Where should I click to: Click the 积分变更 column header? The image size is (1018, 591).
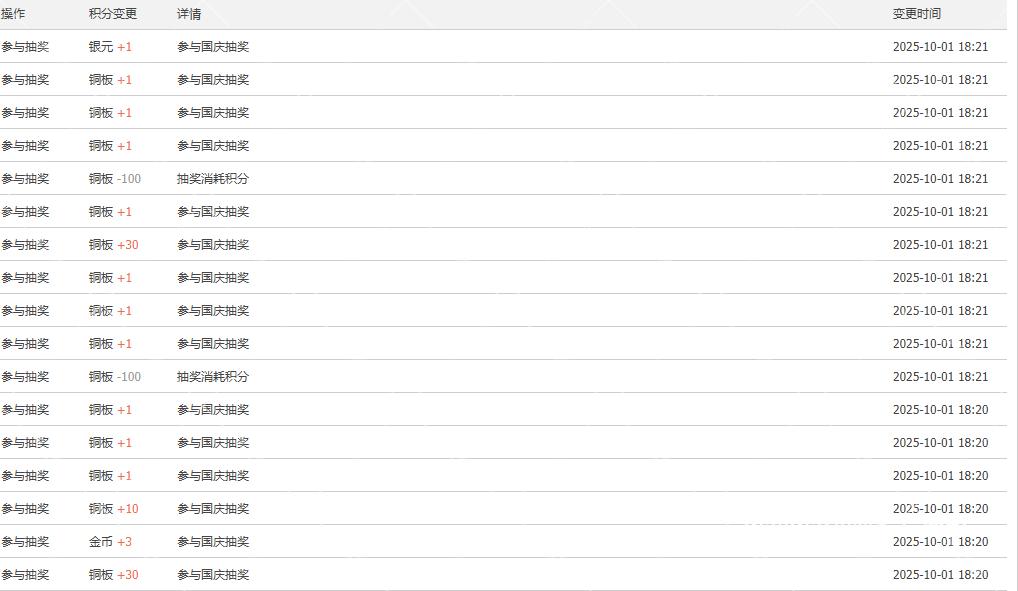click(x=113, y=14)
